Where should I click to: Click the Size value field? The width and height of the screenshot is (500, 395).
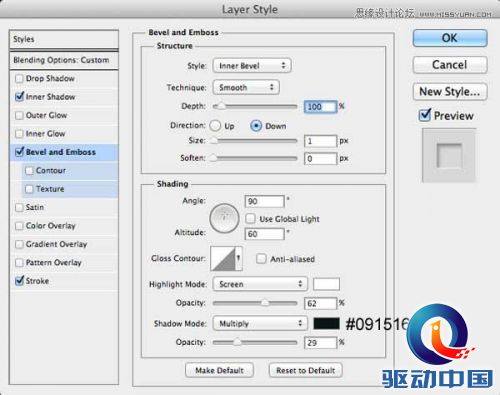pos(320,141)
